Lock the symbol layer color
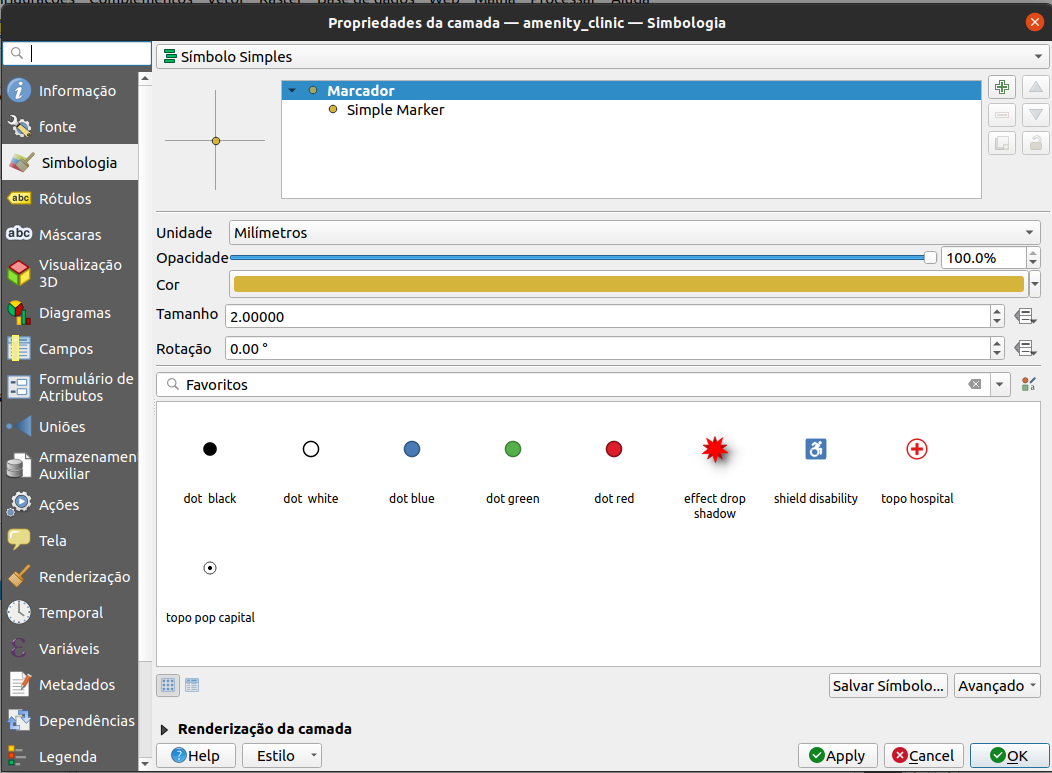 1035,143
